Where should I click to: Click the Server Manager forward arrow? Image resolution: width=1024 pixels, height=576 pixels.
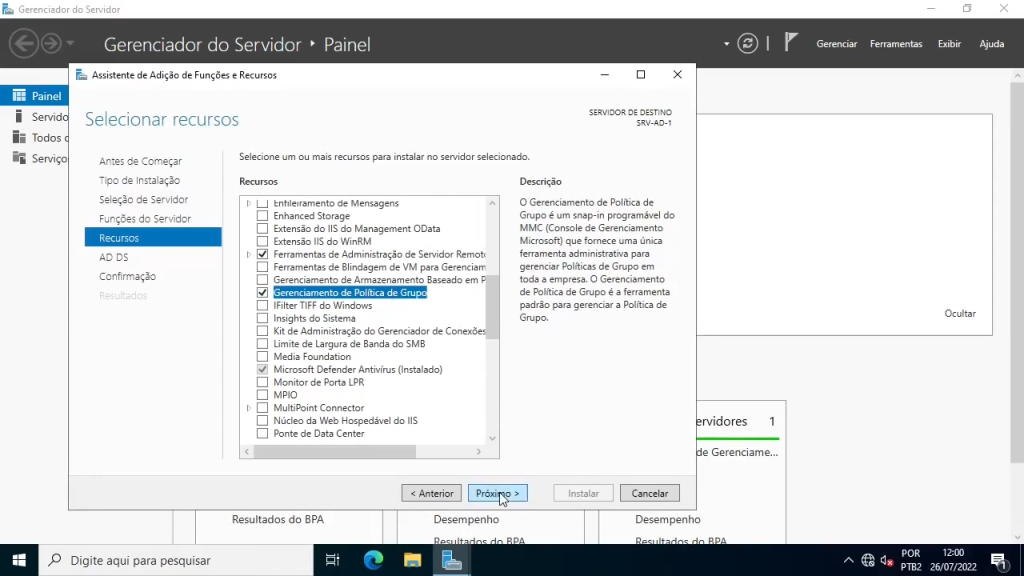click(x=51, y=44)
